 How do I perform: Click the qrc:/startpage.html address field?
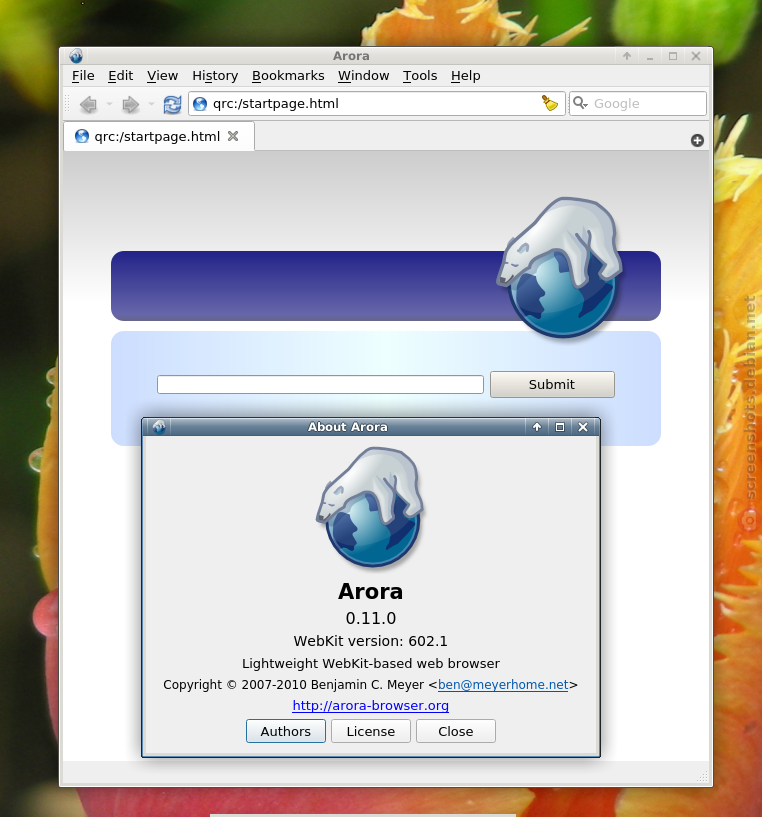[x=377, y=104]
